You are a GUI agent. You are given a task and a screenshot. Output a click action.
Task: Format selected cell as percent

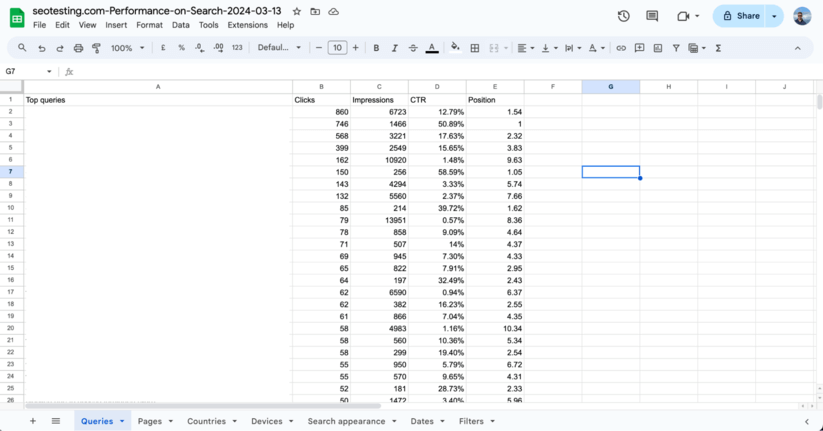pos(181,48)
